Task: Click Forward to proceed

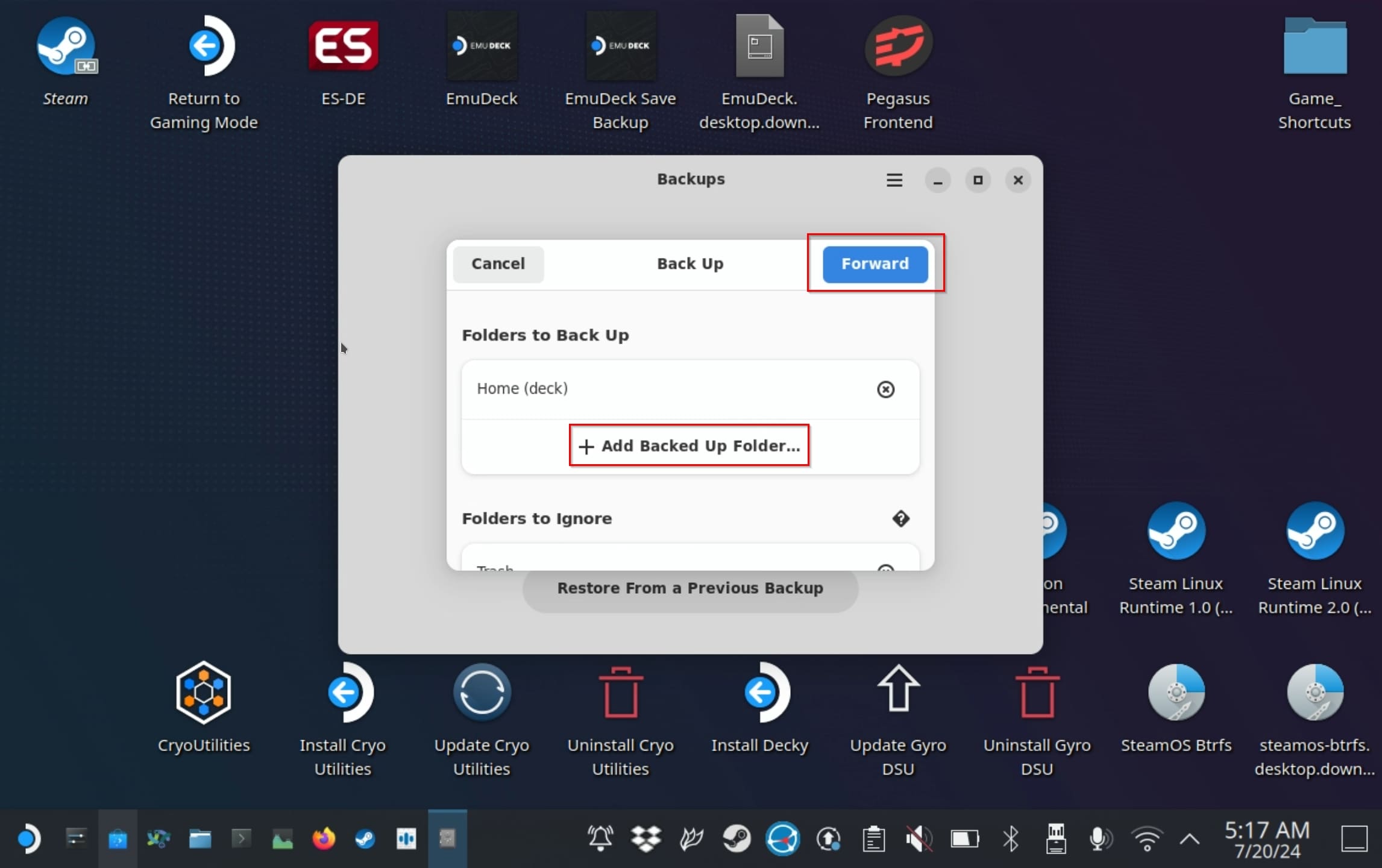Action: click(x=875, y=263)
